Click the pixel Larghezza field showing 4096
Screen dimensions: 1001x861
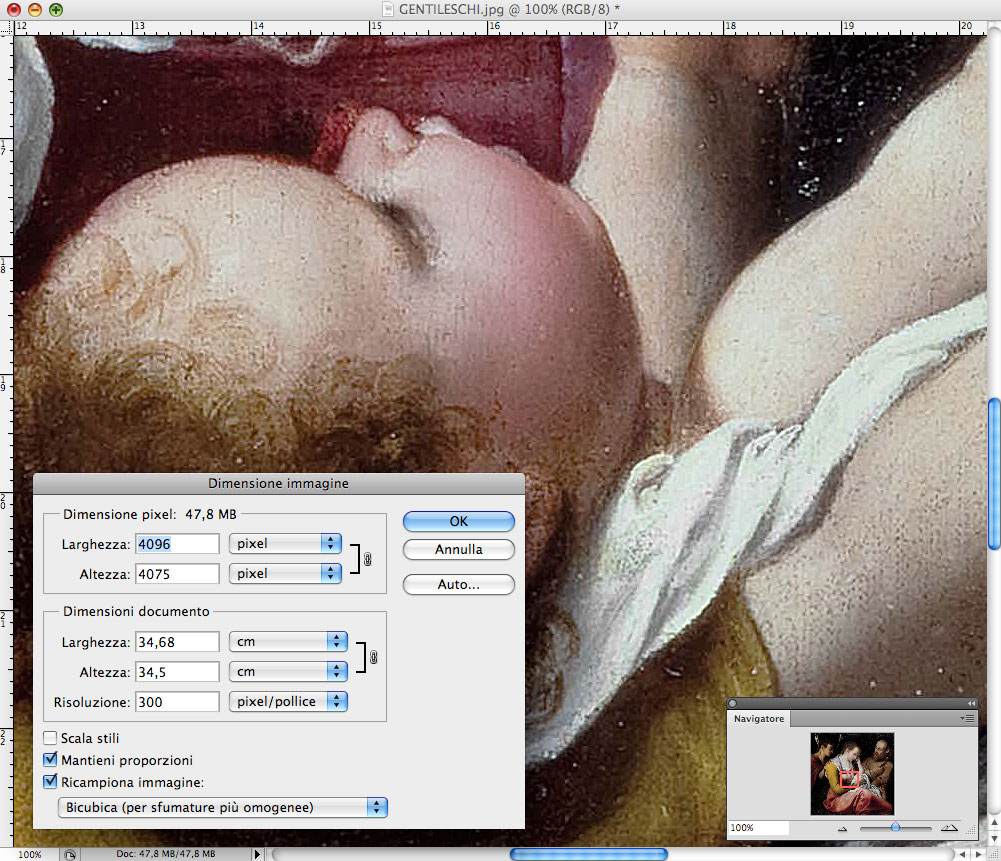pyautogui.click(x=177, y=544)
